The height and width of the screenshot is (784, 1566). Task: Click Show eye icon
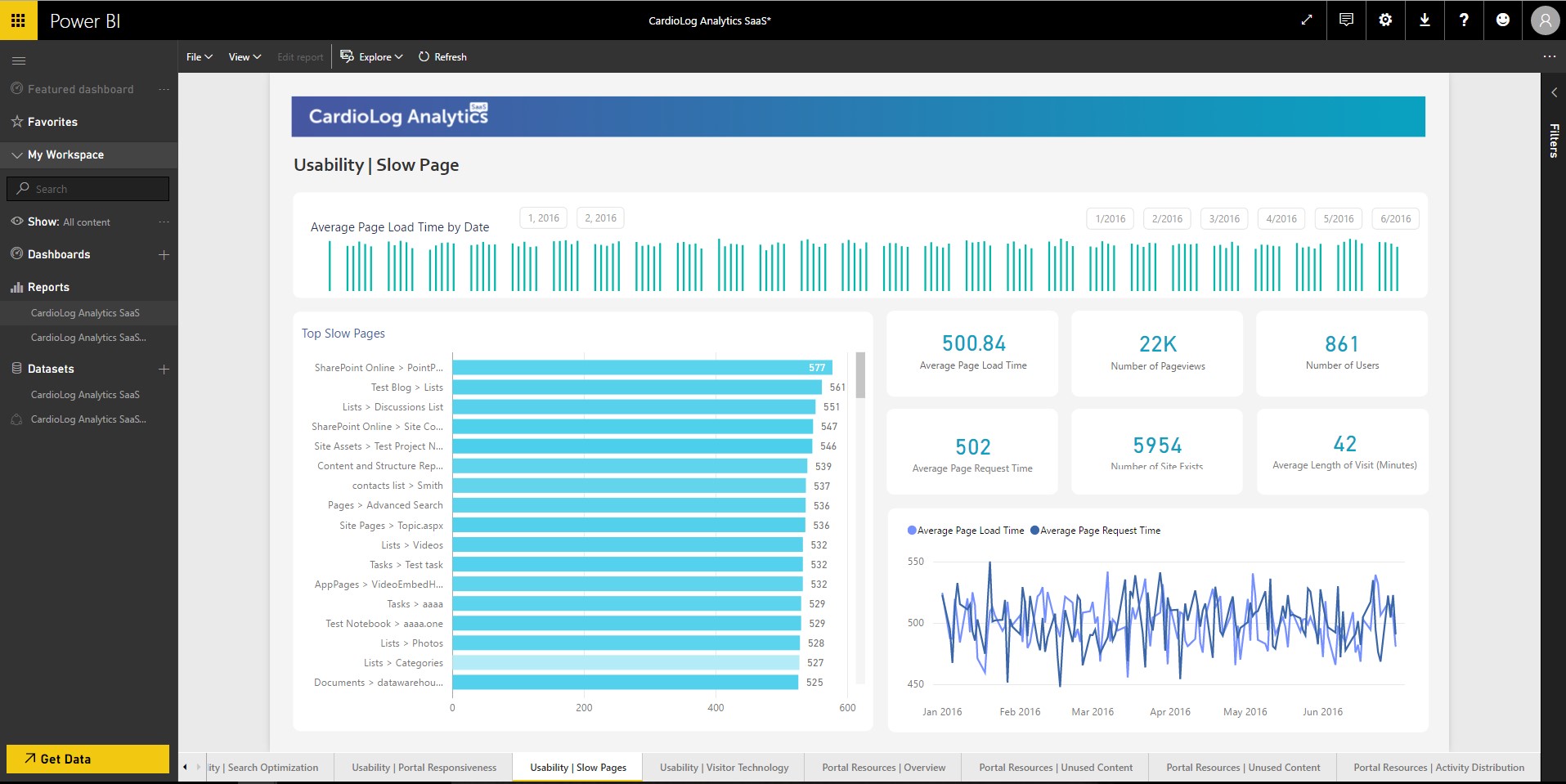16,222
